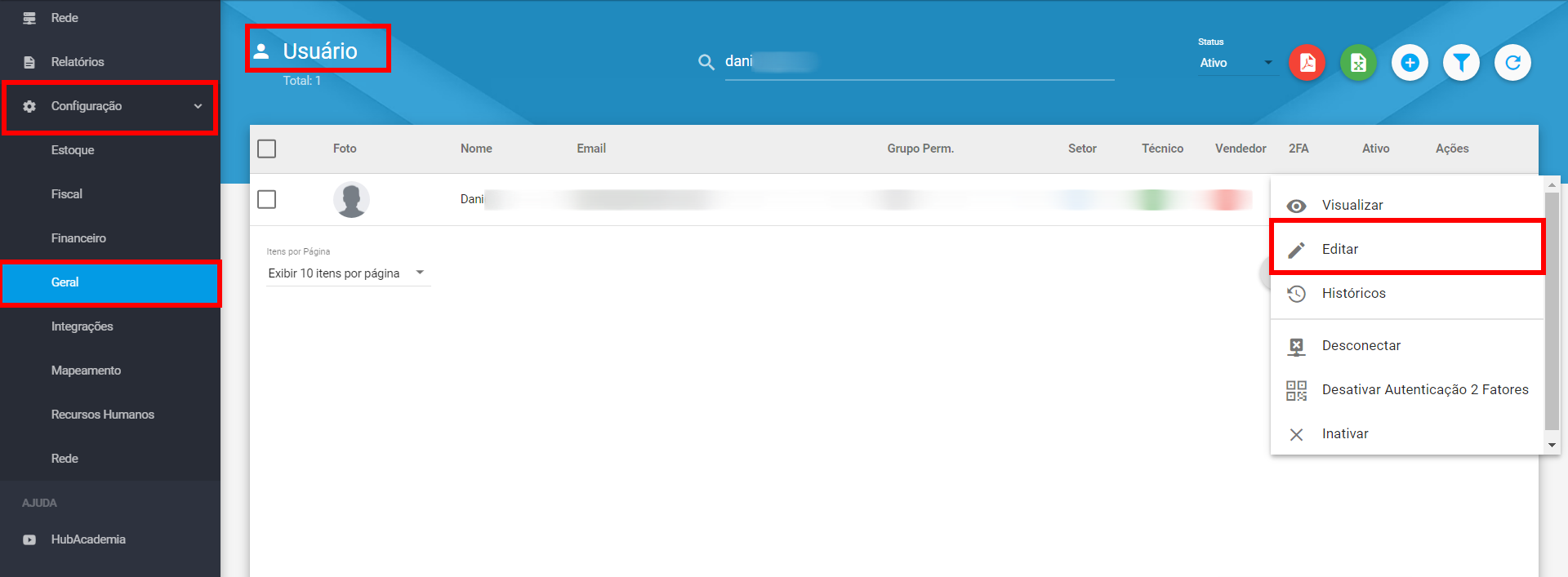
Task: Open Relatórios in the sidebar
Action: pos(110,62)
